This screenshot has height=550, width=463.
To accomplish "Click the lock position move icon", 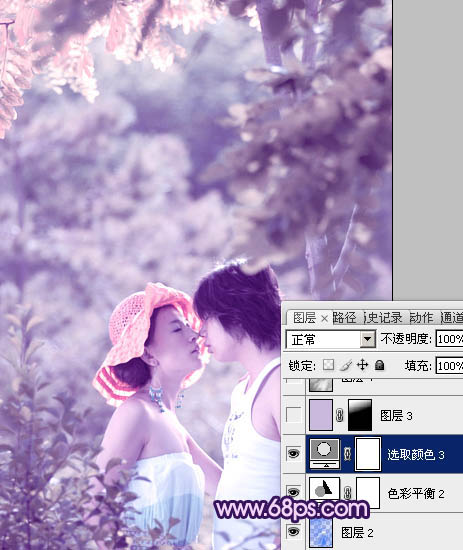I will click(x=362, y=365).
